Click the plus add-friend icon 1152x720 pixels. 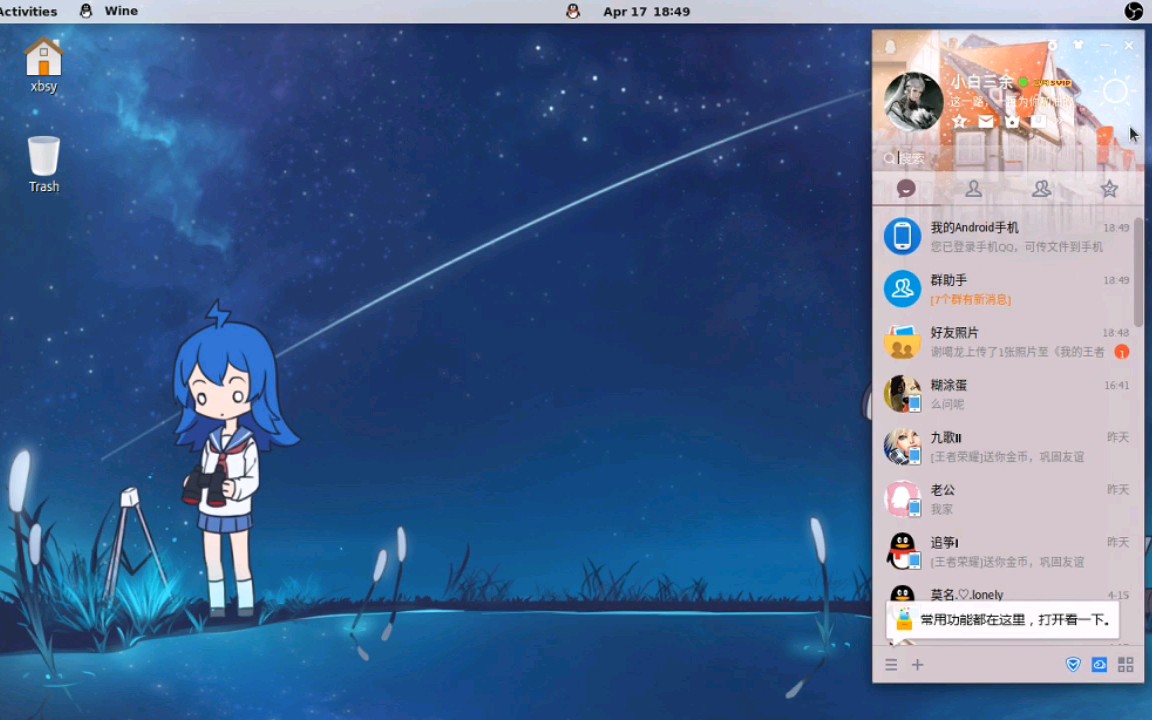click(918, 665)
